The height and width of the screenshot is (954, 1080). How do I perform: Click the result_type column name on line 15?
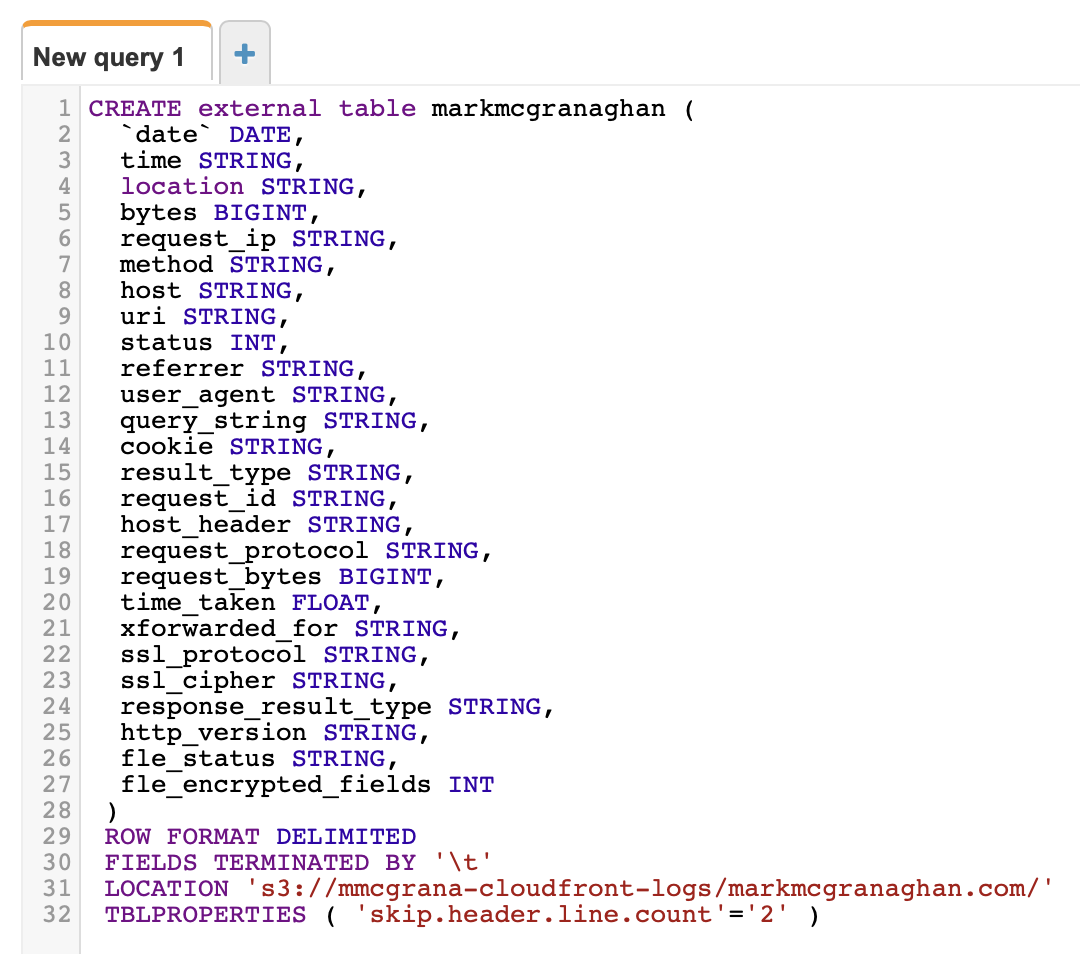[205, 473]
